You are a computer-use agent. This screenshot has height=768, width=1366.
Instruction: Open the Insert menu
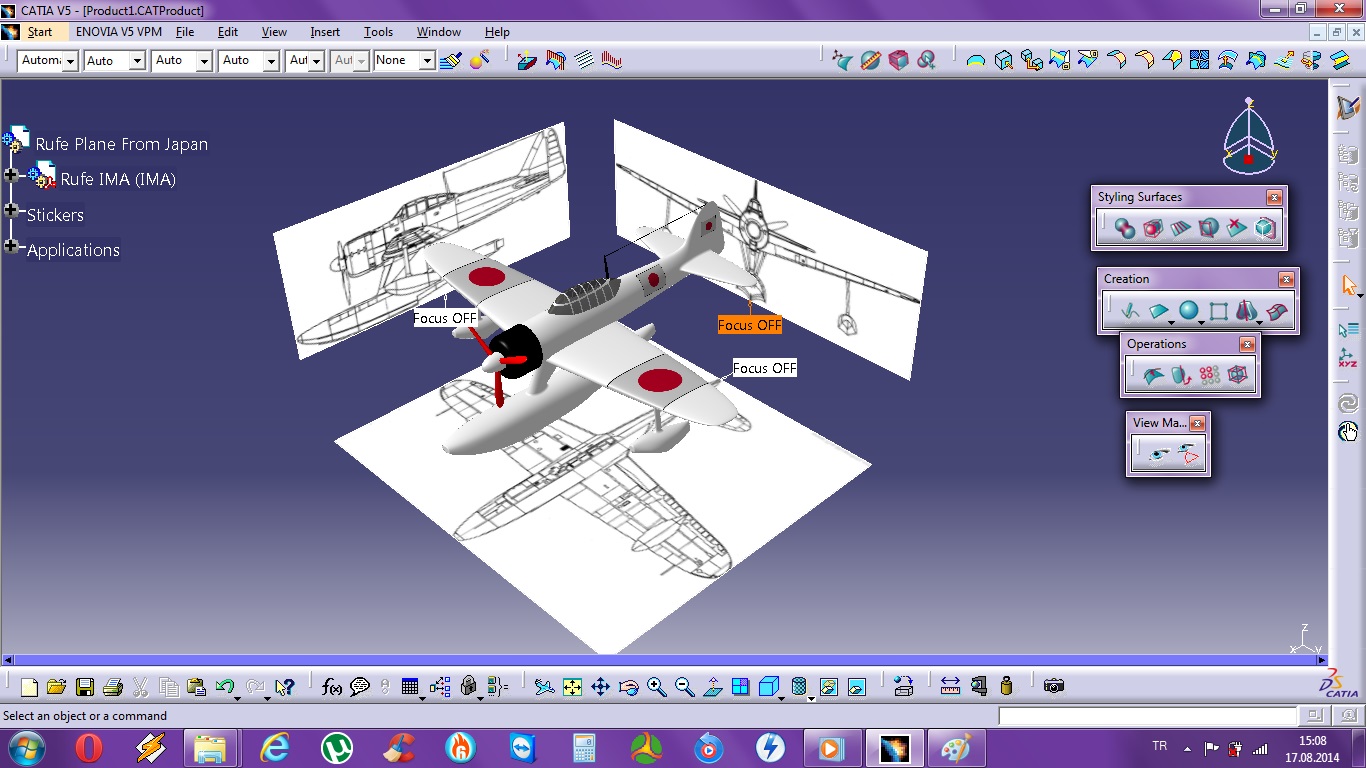(325, 32)
